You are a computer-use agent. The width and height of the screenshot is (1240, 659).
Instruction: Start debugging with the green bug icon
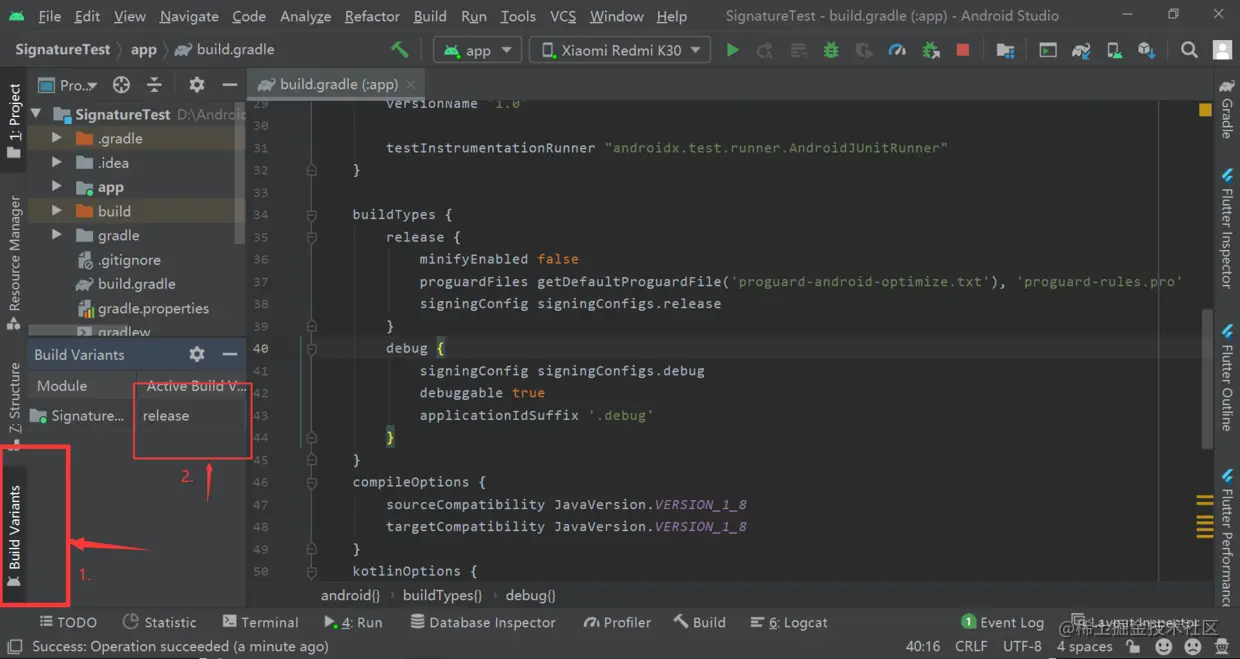pyautogui.click(x=831, y=50)
